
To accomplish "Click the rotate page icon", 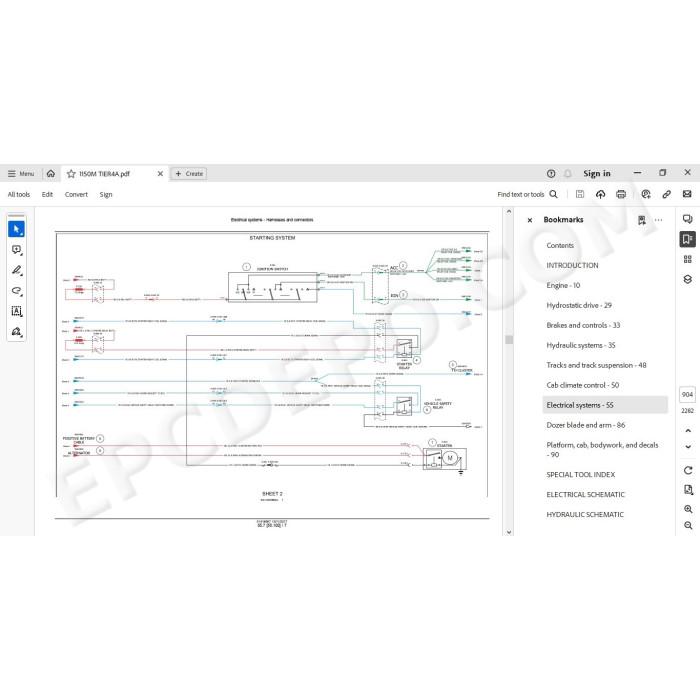I will tap(688, 470).
